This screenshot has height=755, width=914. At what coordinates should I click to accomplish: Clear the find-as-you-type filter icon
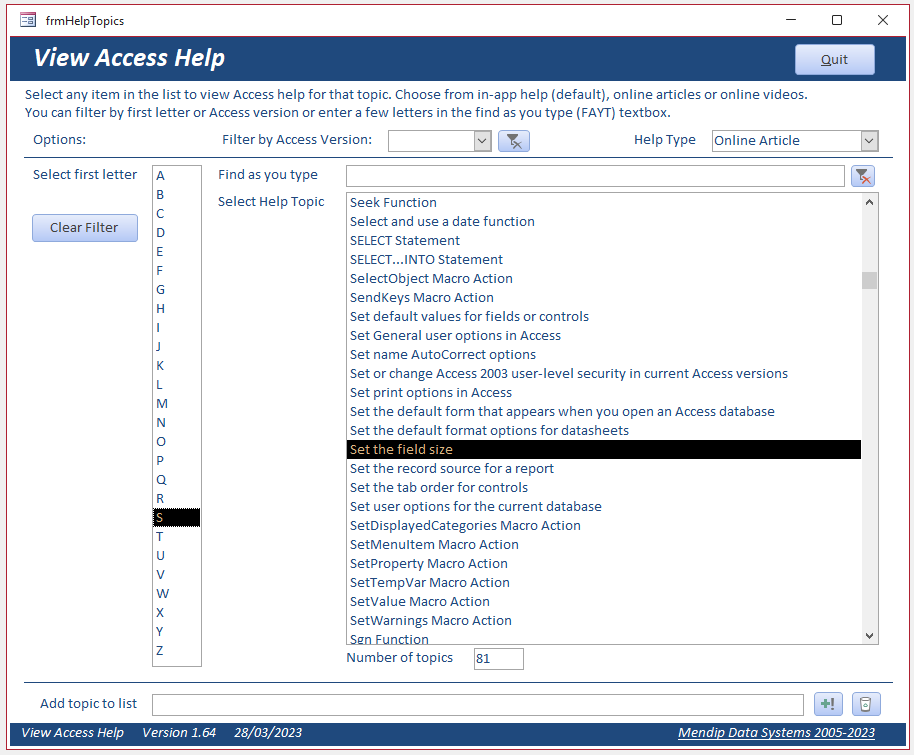863,175
